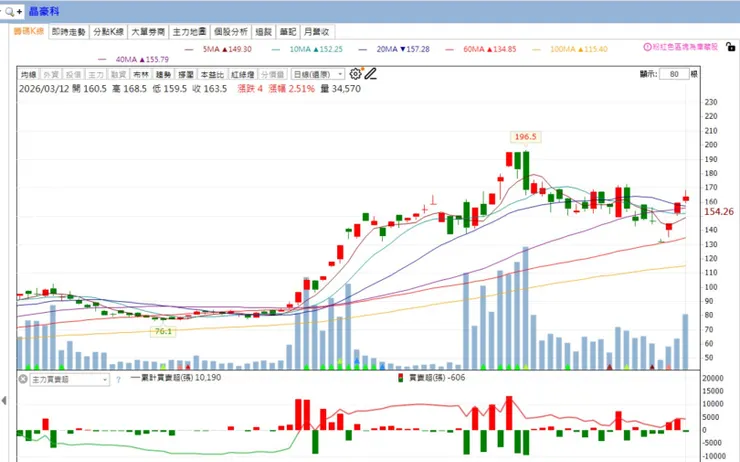Switch to the 主力地圖 tab
Screen dimensions: 740x462
pyautogui.click(x=189, y=32)
